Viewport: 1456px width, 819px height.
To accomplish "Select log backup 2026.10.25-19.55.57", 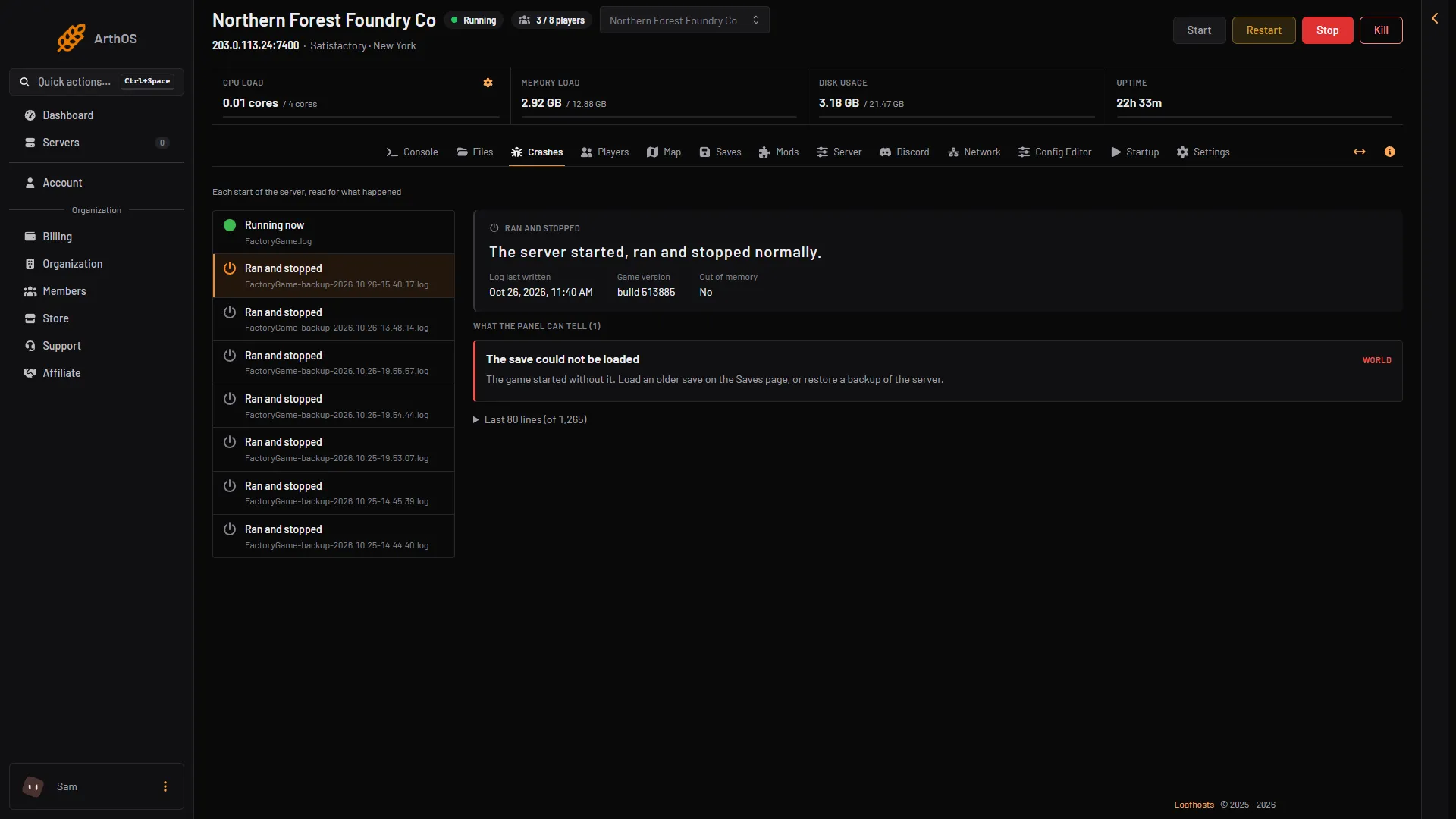I will [334, 362].
